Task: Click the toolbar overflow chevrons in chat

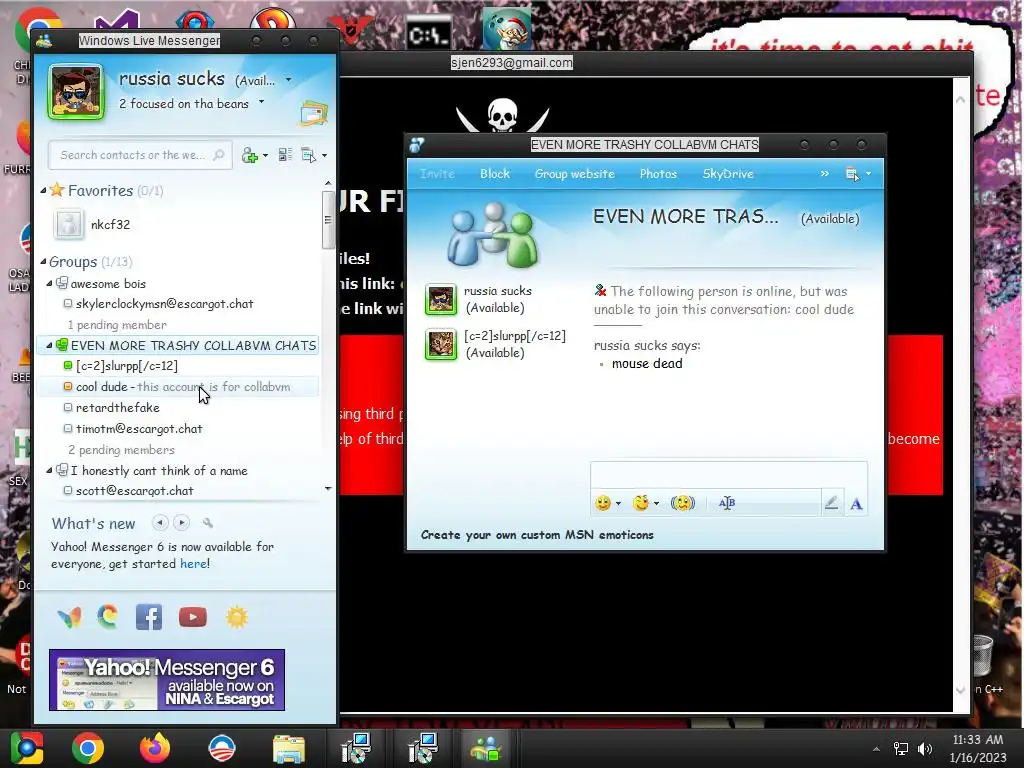Action: tap(824, 173)
